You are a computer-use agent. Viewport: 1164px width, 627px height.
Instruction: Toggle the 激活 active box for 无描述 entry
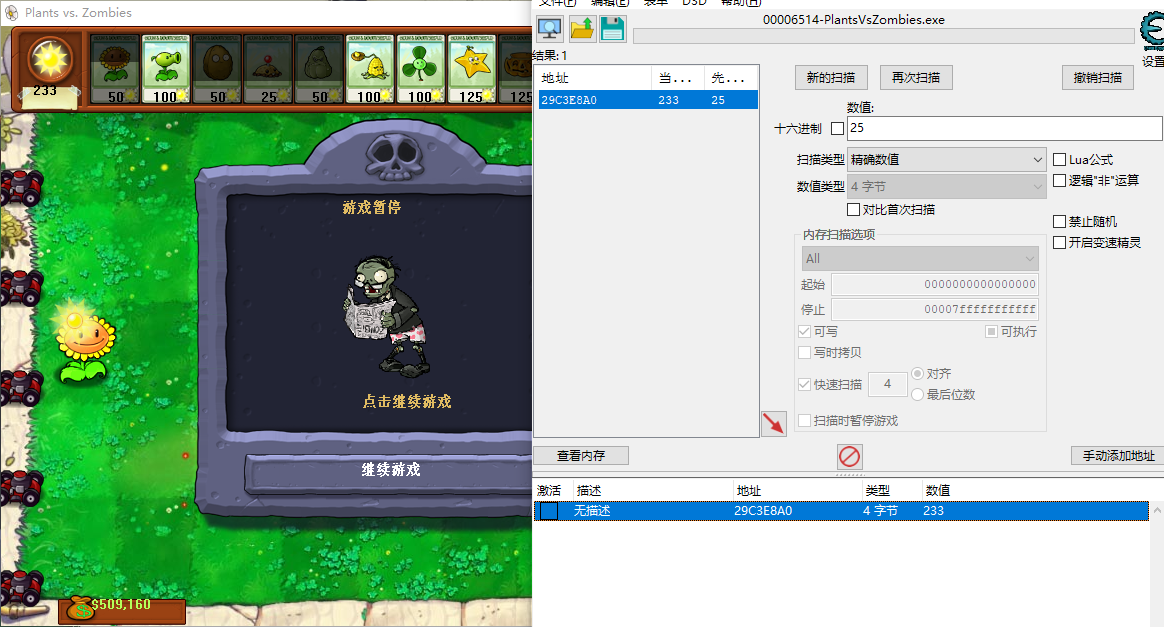click(549, 511)
